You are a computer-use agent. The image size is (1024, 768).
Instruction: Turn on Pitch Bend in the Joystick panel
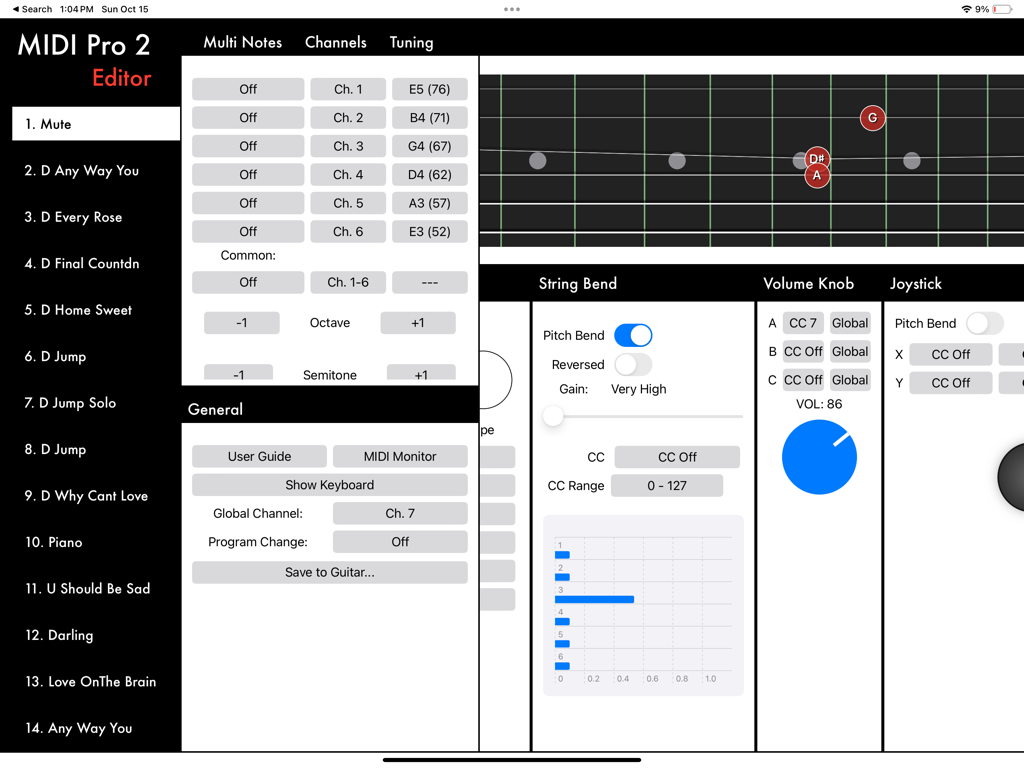coord(984,323)
